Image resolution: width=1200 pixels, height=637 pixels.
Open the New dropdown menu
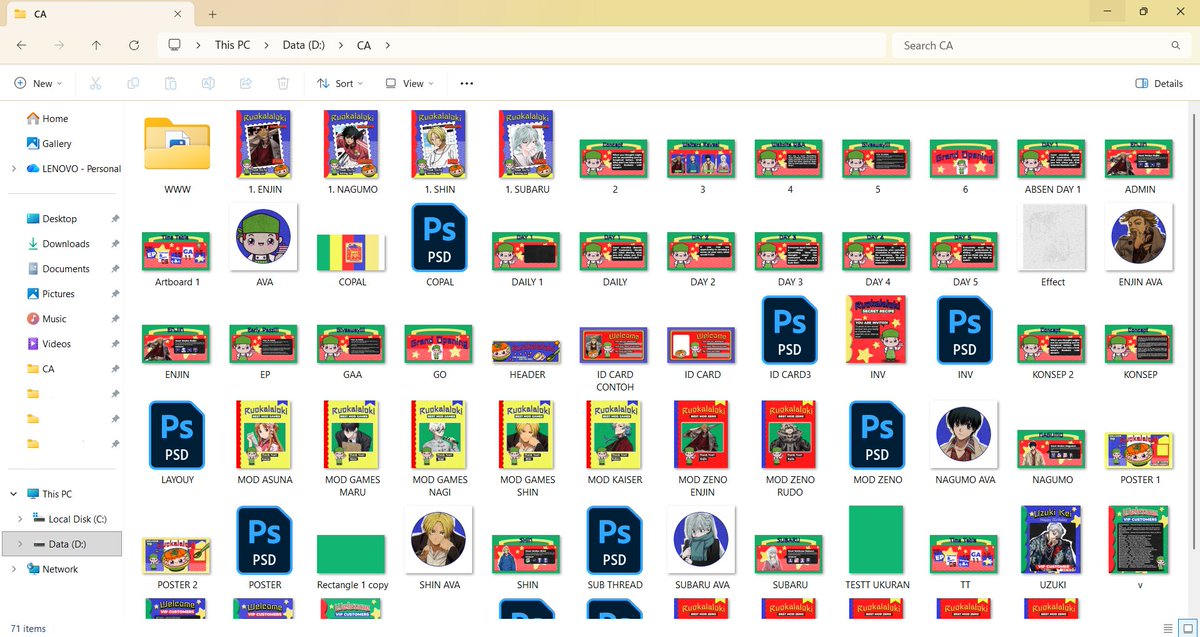[38, 84]
